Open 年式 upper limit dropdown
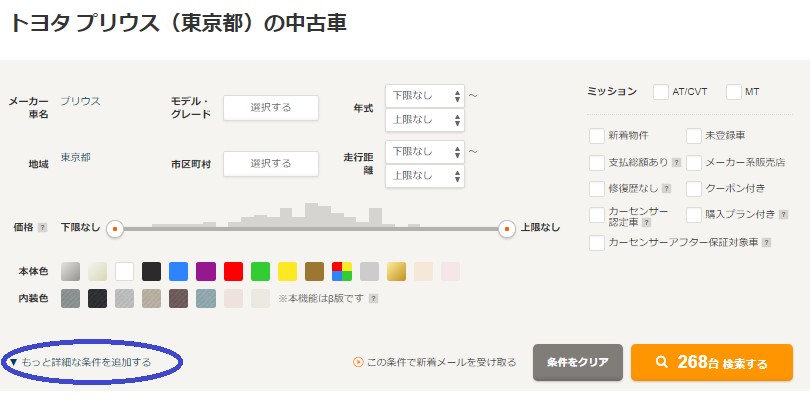The width and height of the screenshot is (810, 420). pos(425,120)
